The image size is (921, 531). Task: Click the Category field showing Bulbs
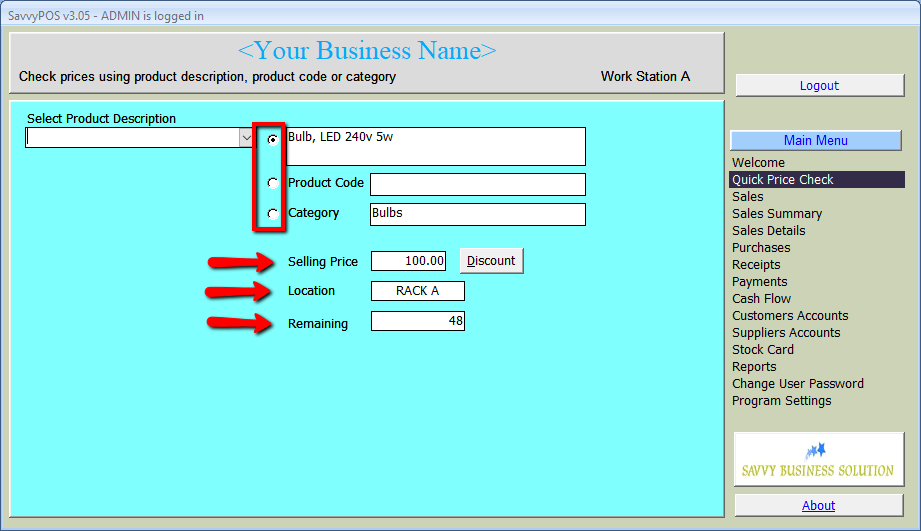click(477, 214)
